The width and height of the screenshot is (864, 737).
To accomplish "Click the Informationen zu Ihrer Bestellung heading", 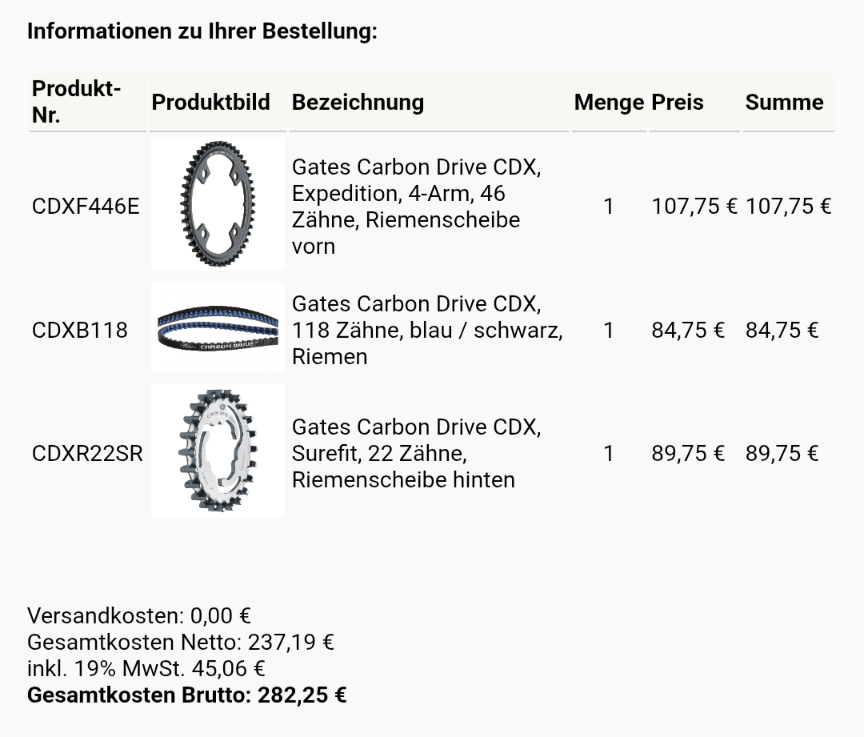I will [202, 31].
